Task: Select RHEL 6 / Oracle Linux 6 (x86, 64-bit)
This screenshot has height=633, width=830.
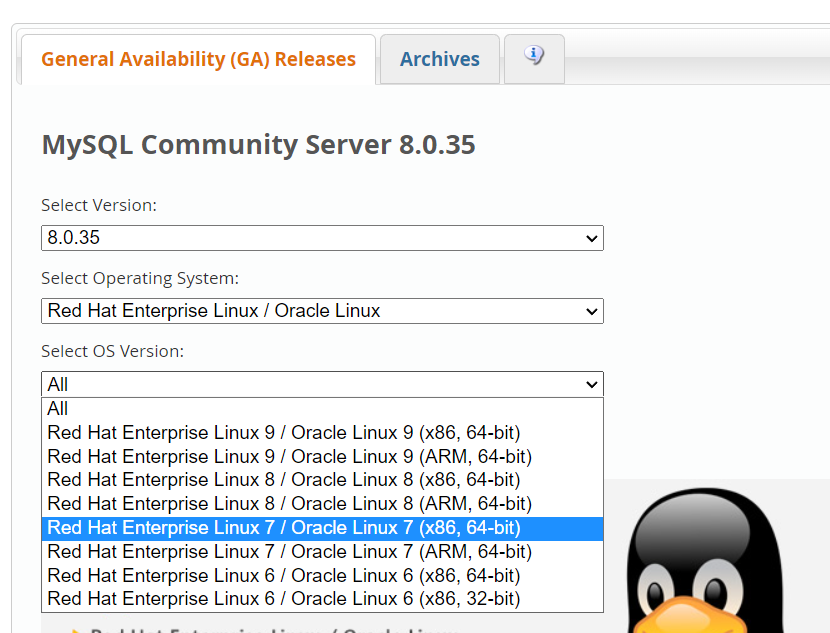Action: (x=322, y=576)
